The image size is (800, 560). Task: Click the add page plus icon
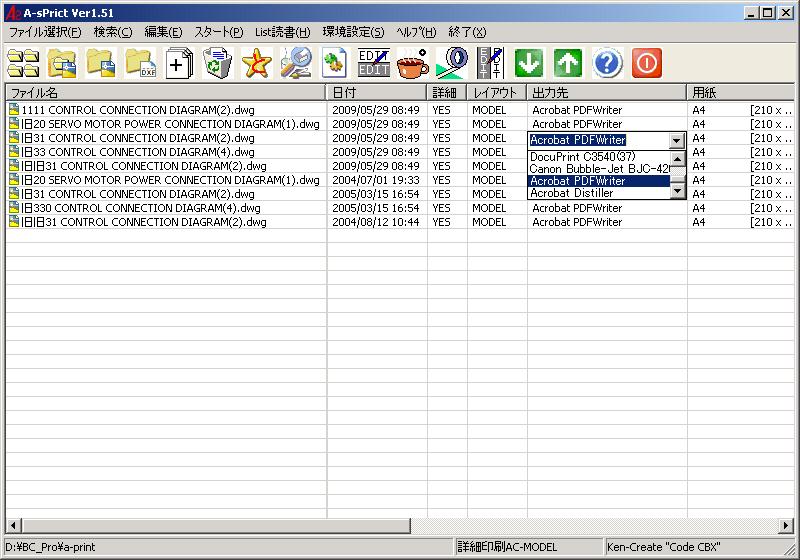[x=179, y=64]
